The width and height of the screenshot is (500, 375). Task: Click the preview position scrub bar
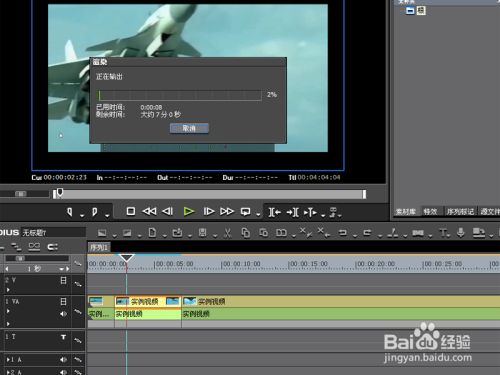[209, 194]
